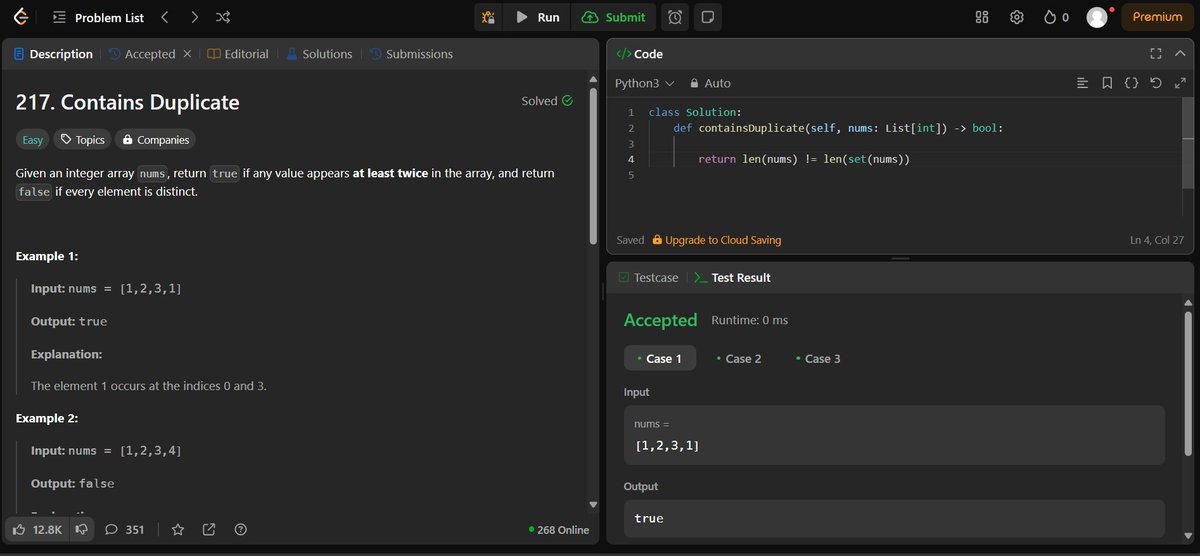Open the settings gear icon
Image resolution: width=1200 pixels, height=556 pixels.
click(x=1017, y=17)
